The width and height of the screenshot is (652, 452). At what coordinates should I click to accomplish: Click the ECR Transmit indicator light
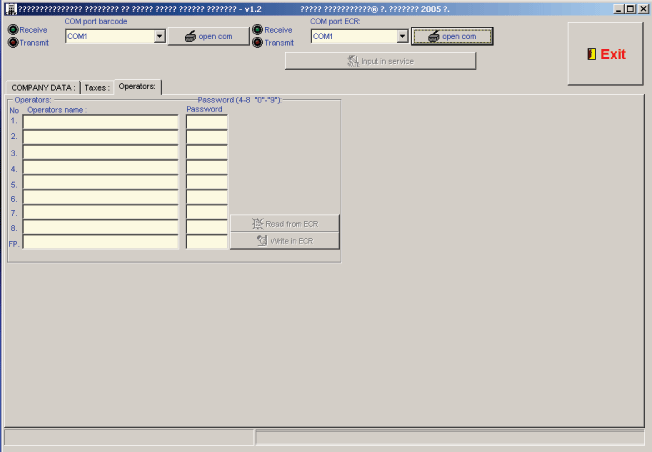[258, 42]
